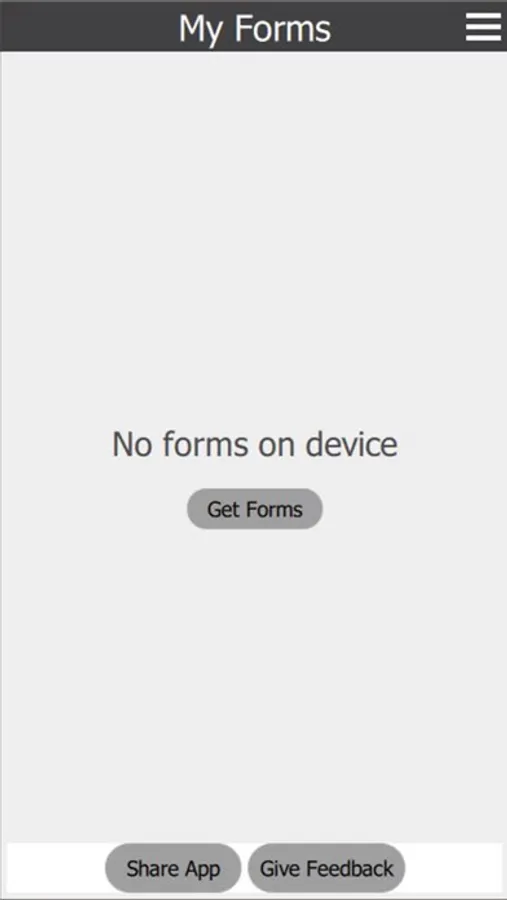Tap the three-line menu in header

483,26
